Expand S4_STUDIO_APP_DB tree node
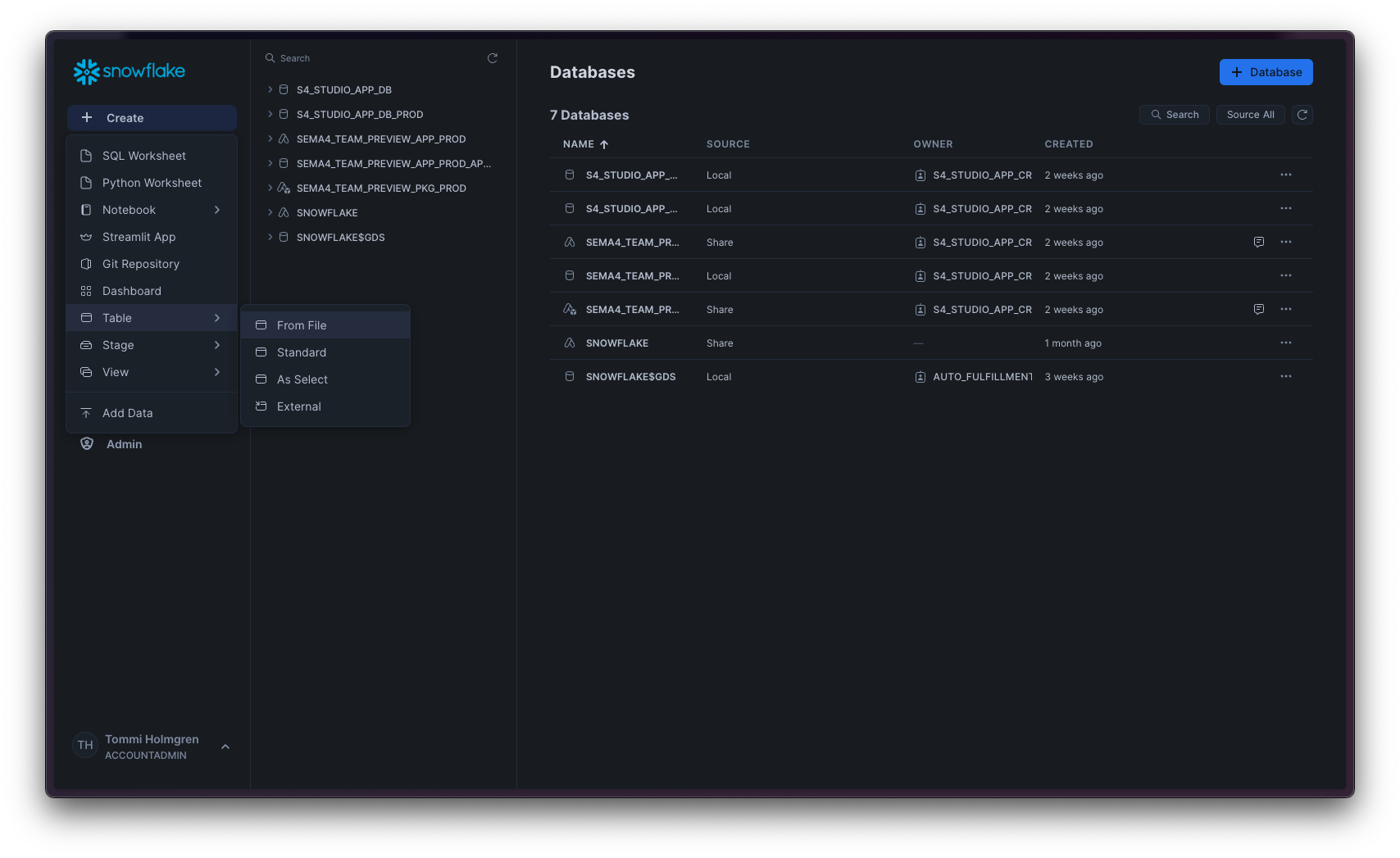This screenshot has width=1400, height=858. [x=270, y=89]
